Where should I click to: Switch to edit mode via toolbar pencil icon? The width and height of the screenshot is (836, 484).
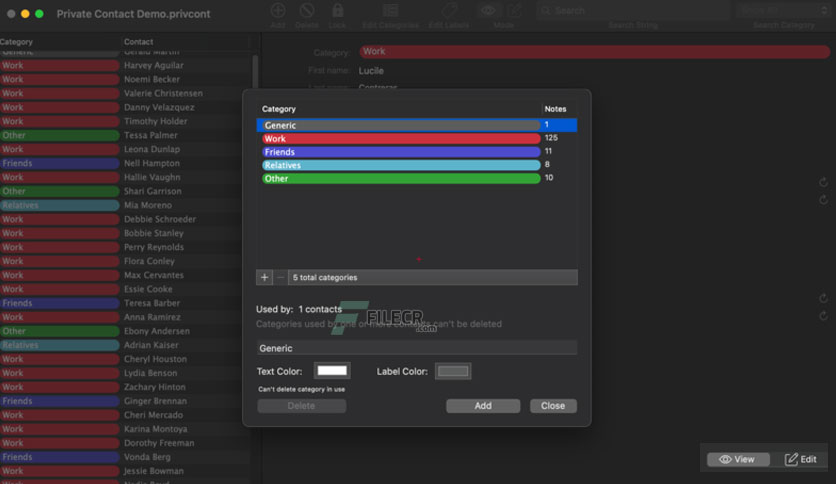[515, 10]
